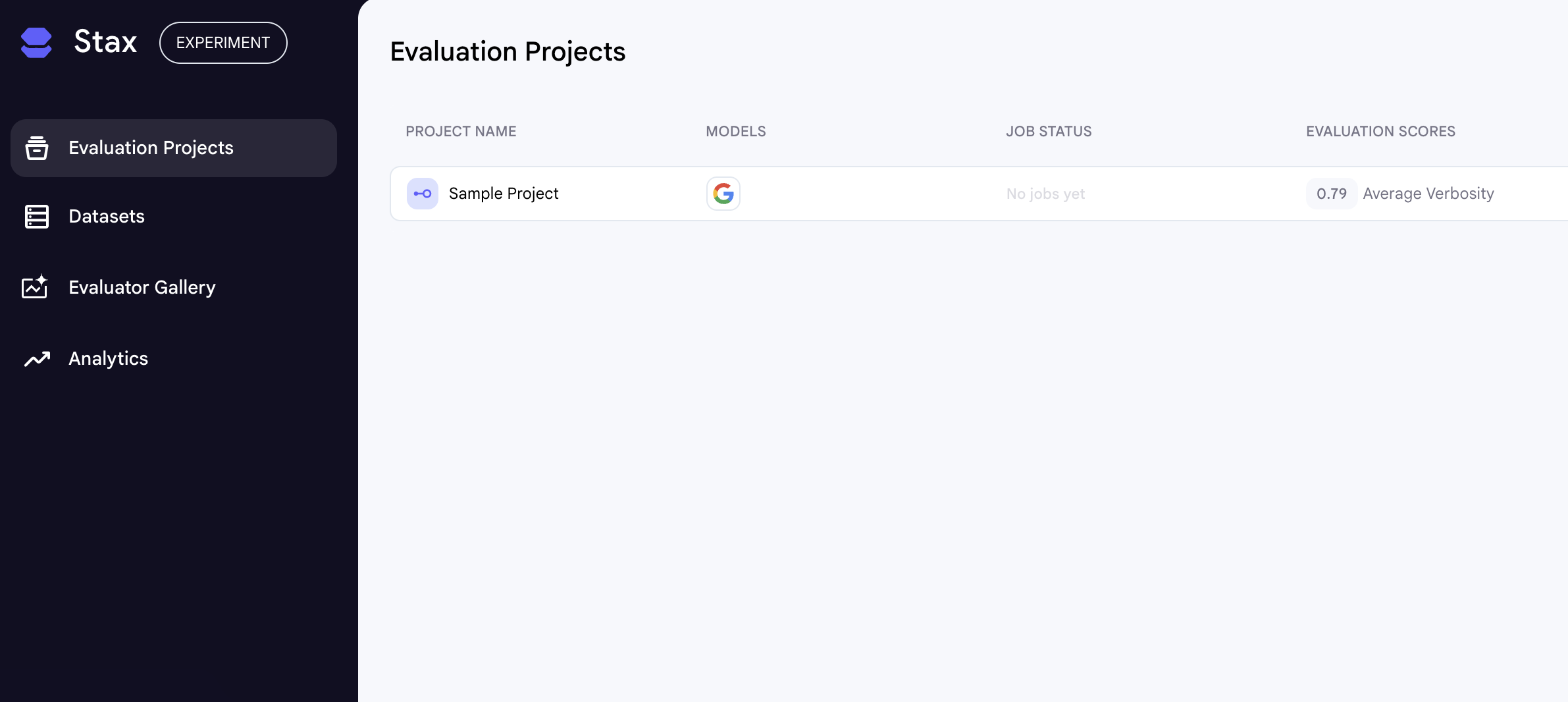The height and width of the screenshot is (702, 1568).
Task: Click the Stax logo icon
Action: point(36,43)
